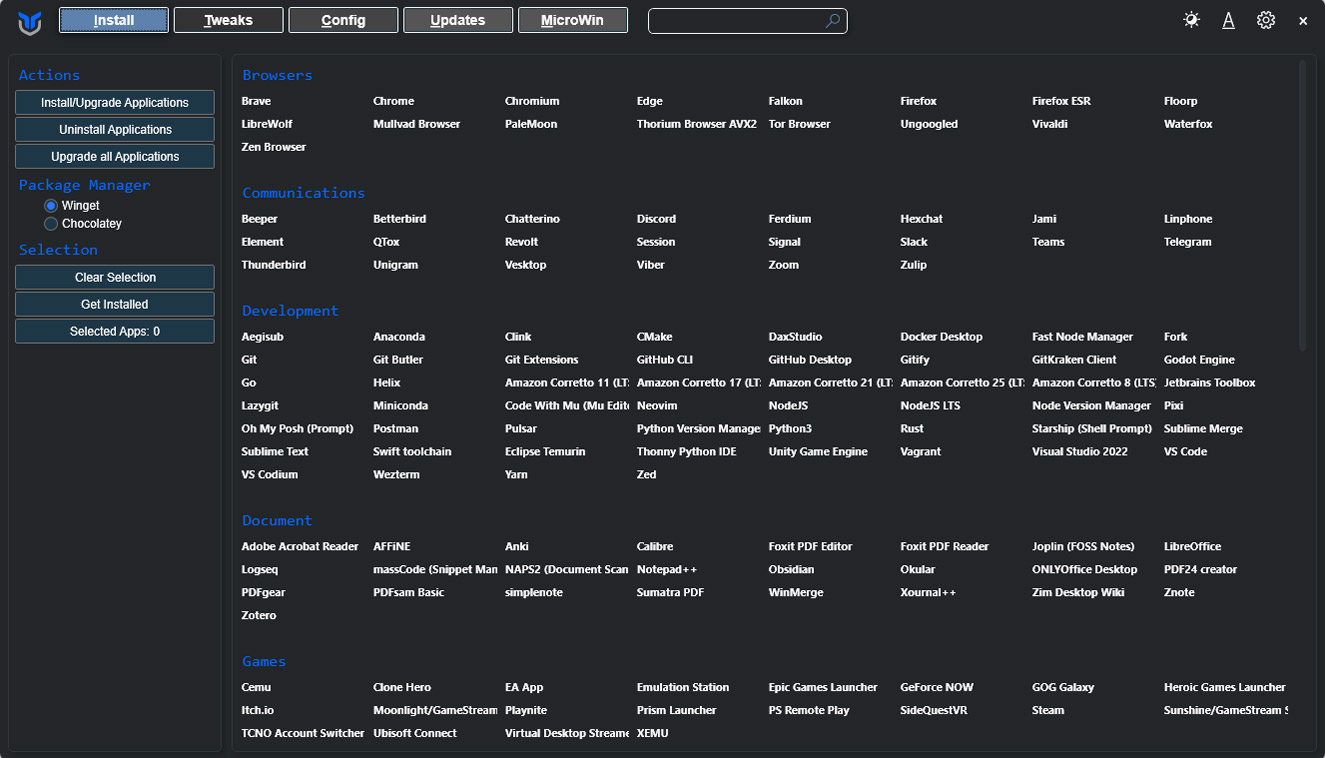Select Ubisoft Connect entry
1325x758 pixels.
coord(415,734)
